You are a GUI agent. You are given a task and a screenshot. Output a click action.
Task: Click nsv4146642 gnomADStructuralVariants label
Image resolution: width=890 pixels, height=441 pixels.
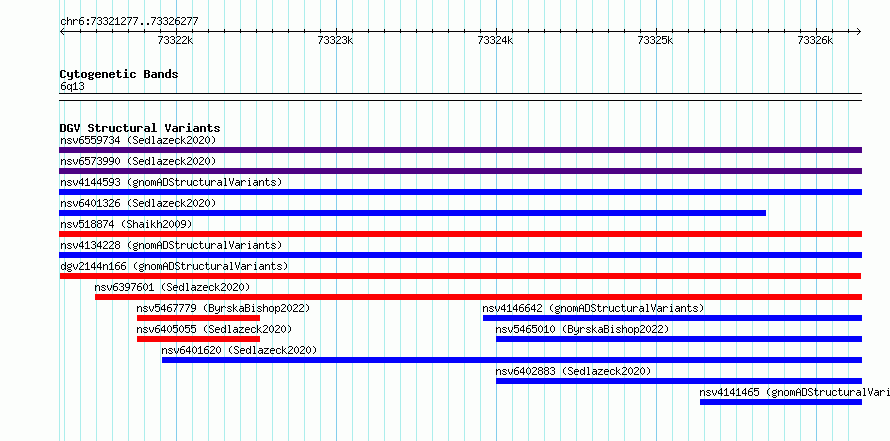pos(593,308)
